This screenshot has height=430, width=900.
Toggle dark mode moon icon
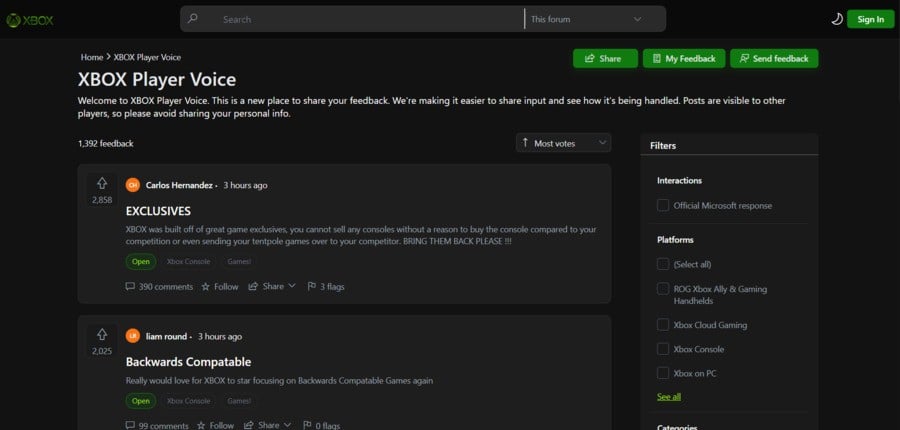(x=837, y=20)
